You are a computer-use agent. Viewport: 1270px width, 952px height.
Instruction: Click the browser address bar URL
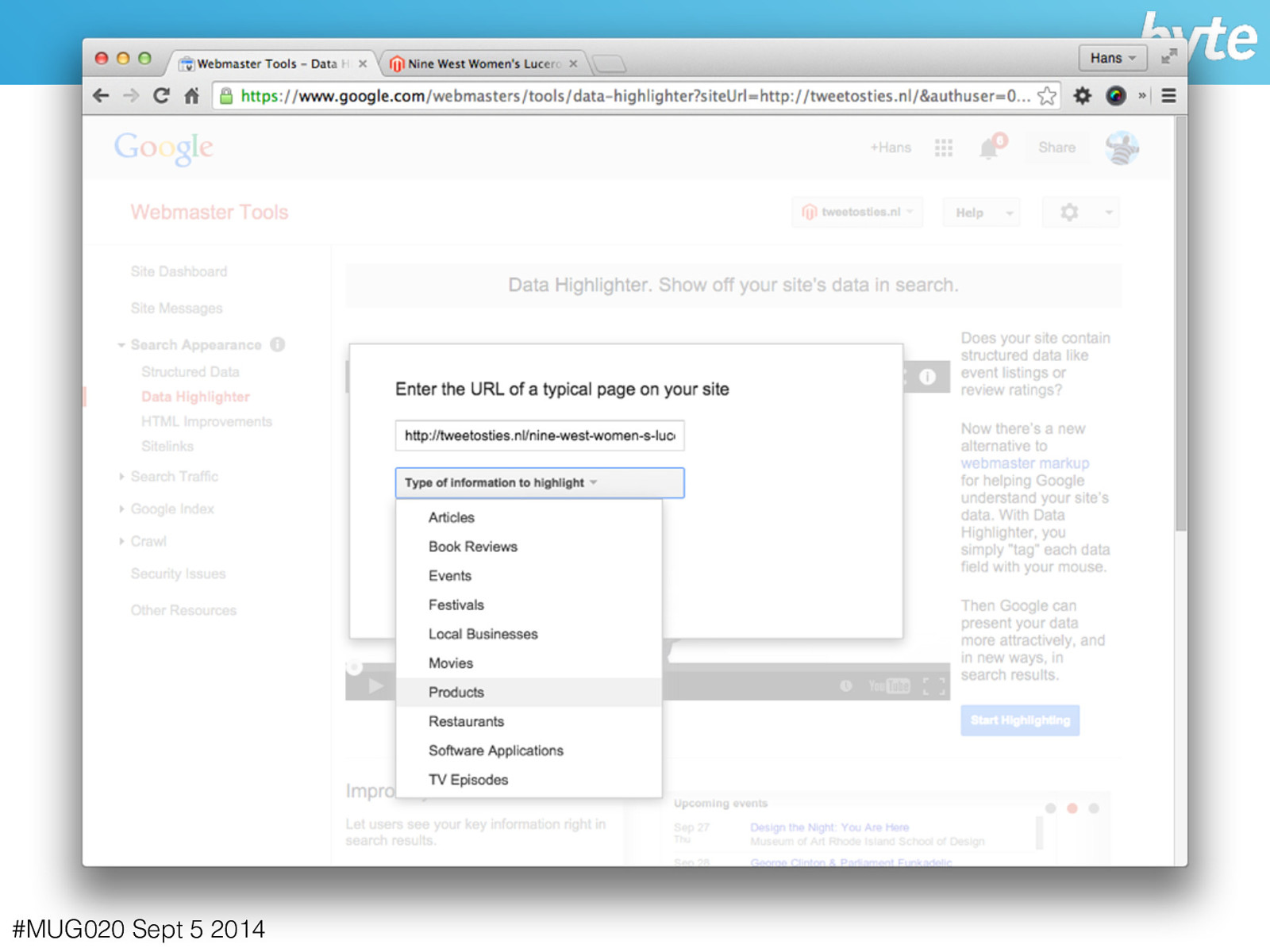(635, 96)
